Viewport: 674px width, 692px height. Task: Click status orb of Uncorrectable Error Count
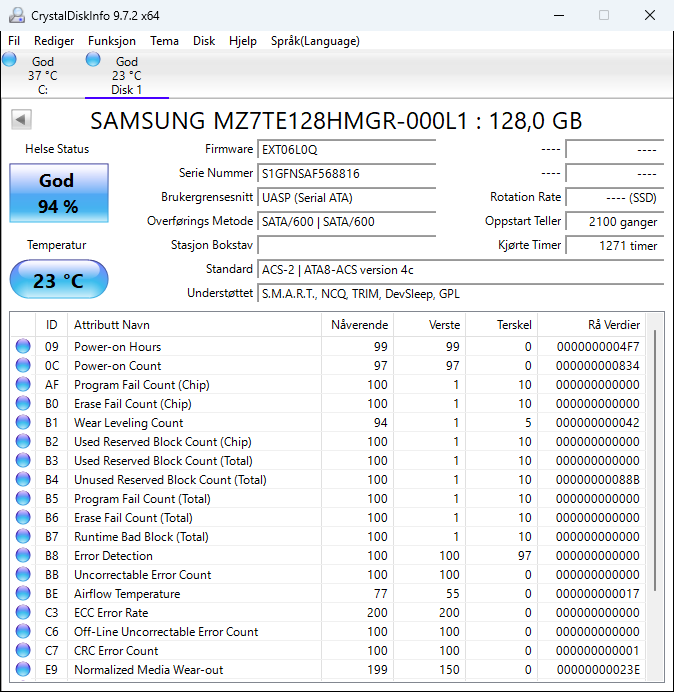click(x=23, y=574)
